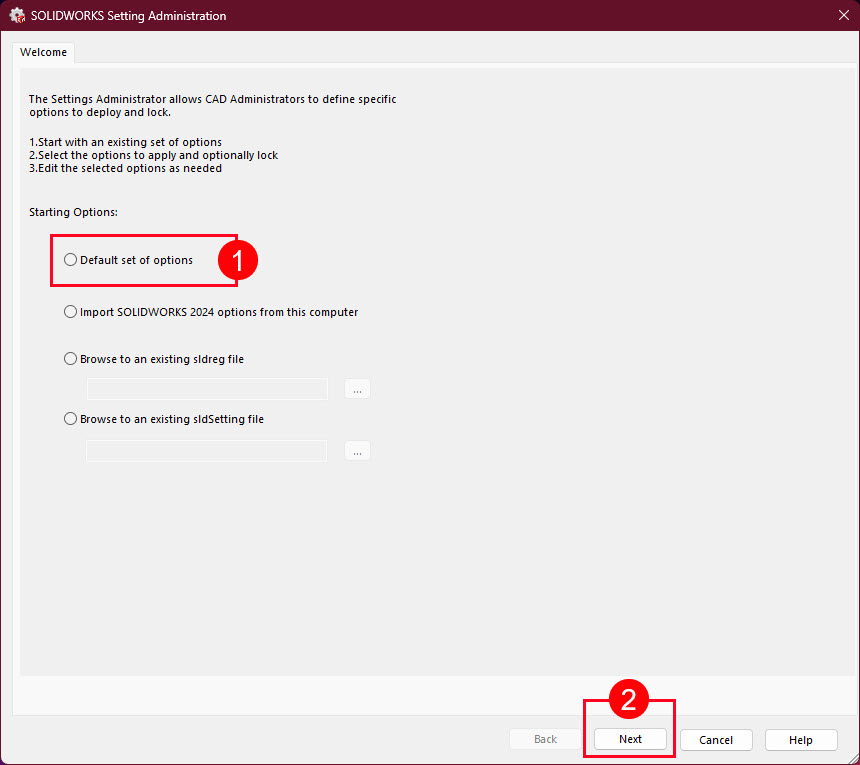This screenshot has height=765, width=860.
Task: Click the 'Starting Options:' label
Action: (x=73, y=212)
